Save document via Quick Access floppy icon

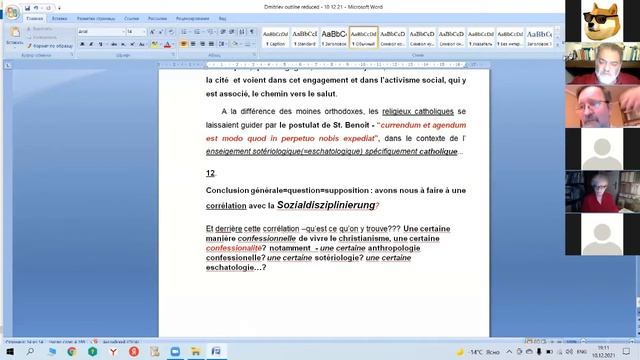tap(27, 8)
